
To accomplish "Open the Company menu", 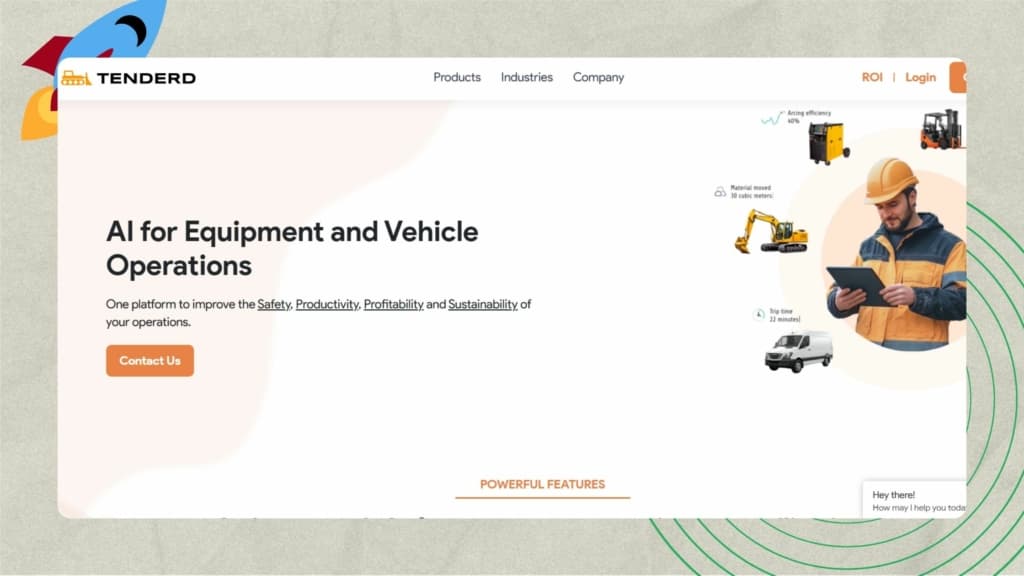I will (x=598, y=78).
